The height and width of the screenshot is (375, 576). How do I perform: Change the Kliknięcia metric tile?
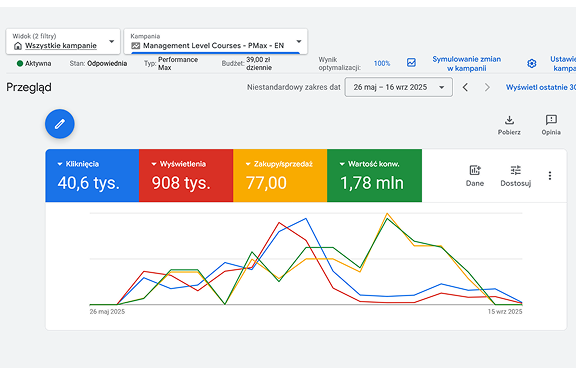(92, 176)
